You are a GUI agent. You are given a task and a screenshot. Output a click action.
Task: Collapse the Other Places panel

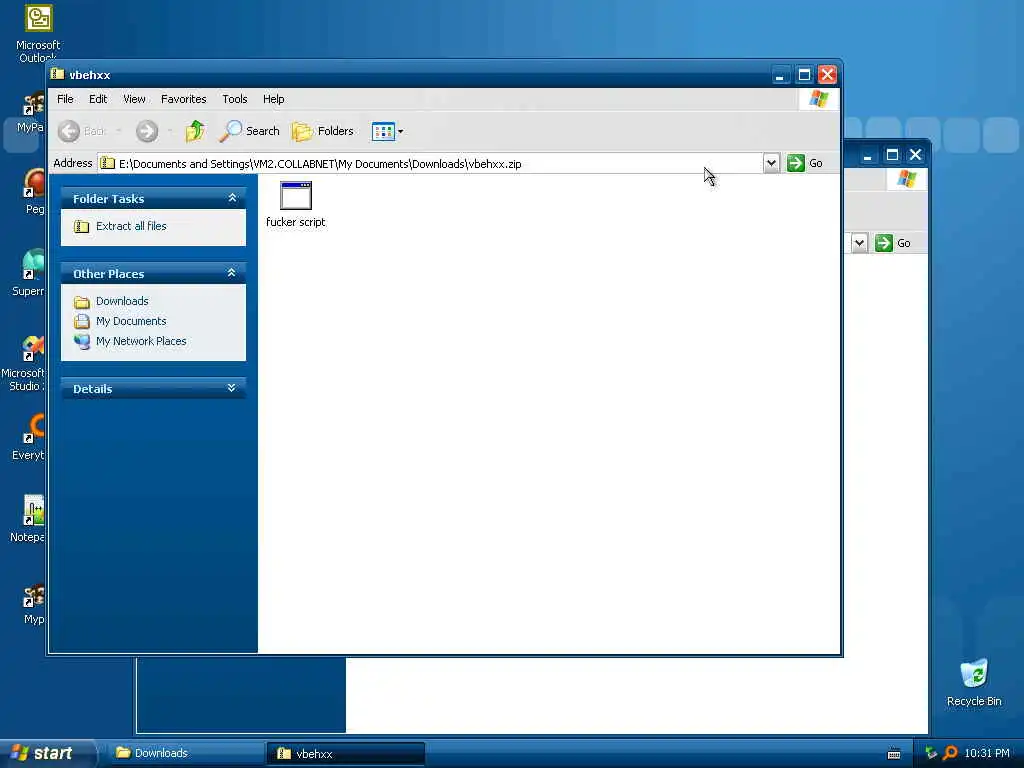click(x=232, y=273)
